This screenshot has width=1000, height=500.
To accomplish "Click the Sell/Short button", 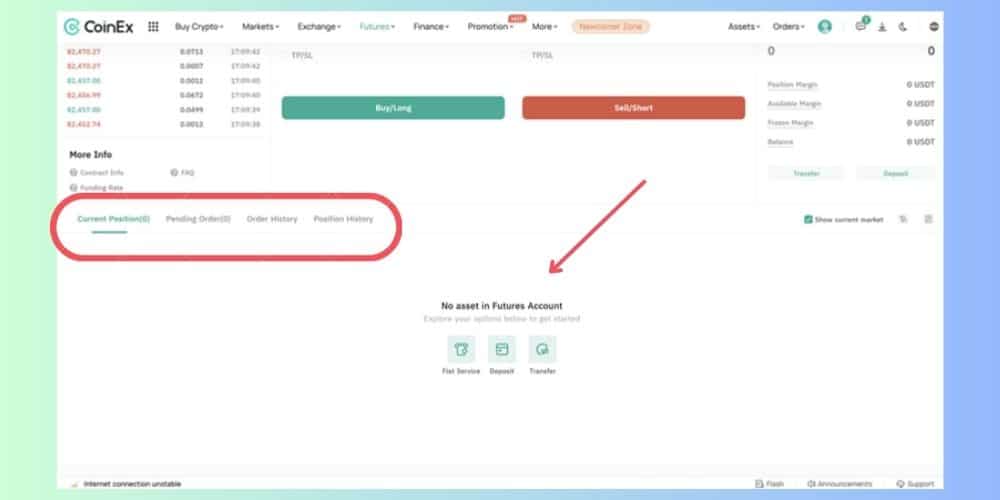I will point(633,108).
